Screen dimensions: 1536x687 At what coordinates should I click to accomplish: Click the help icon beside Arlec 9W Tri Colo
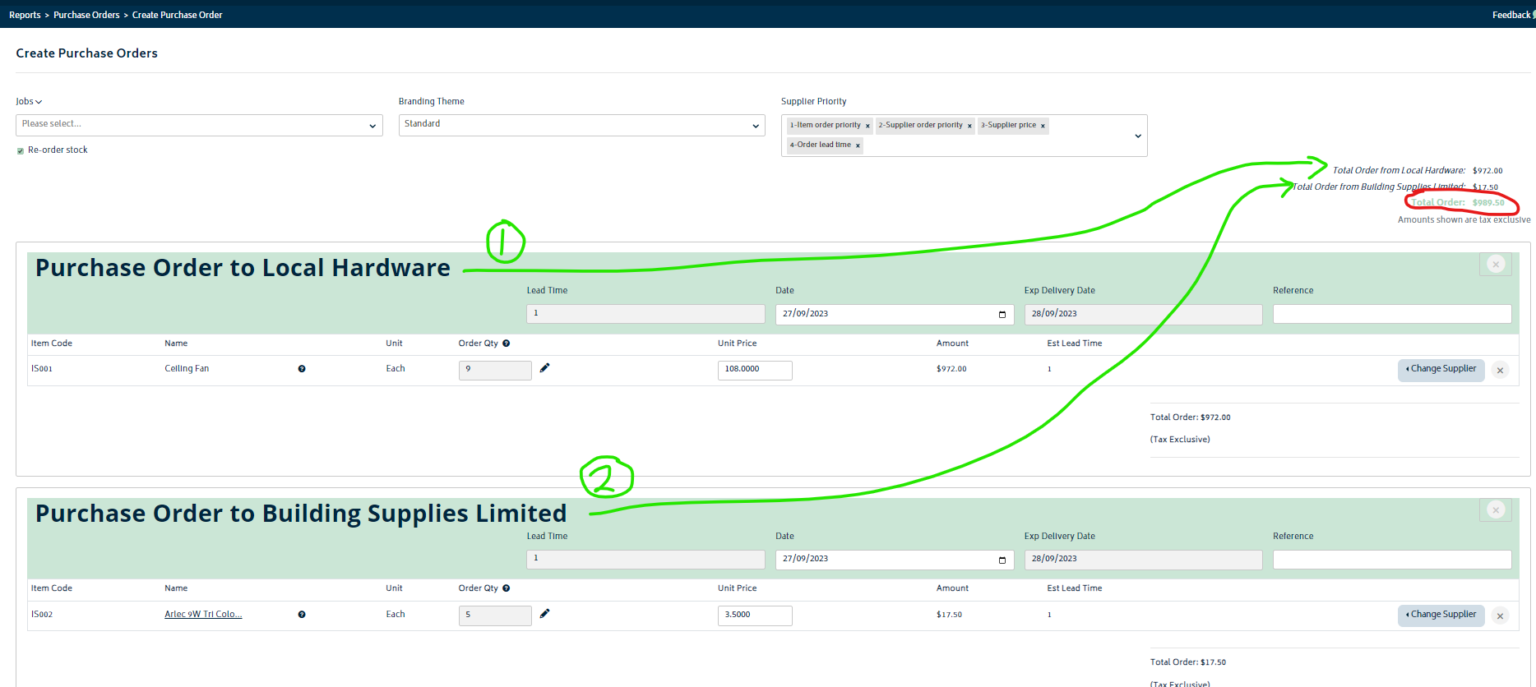pyautogui.click(x=301, y=614)
